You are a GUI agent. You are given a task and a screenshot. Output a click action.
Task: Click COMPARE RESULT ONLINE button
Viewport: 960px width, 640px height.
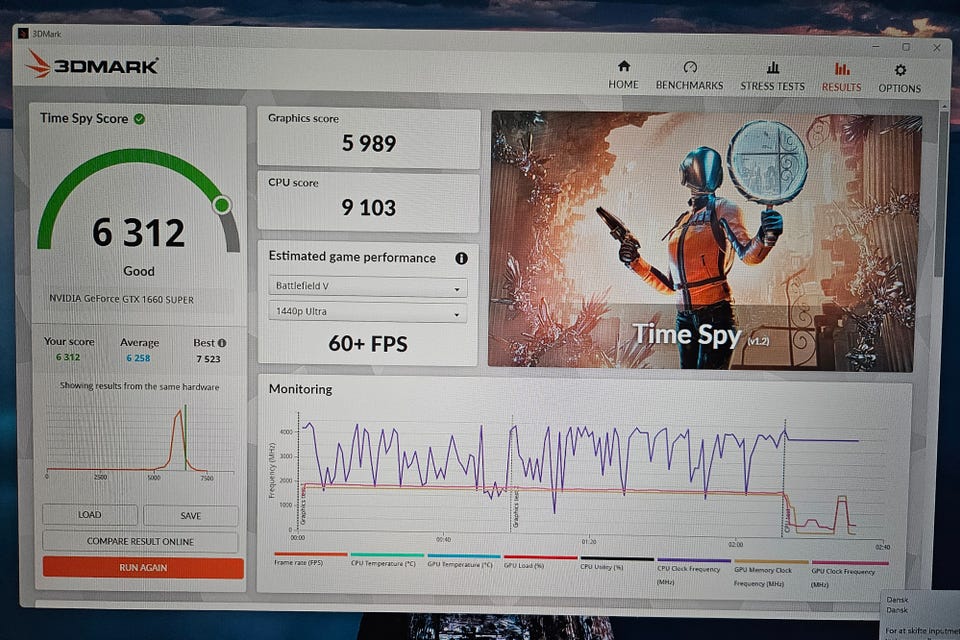click(140, 541)
